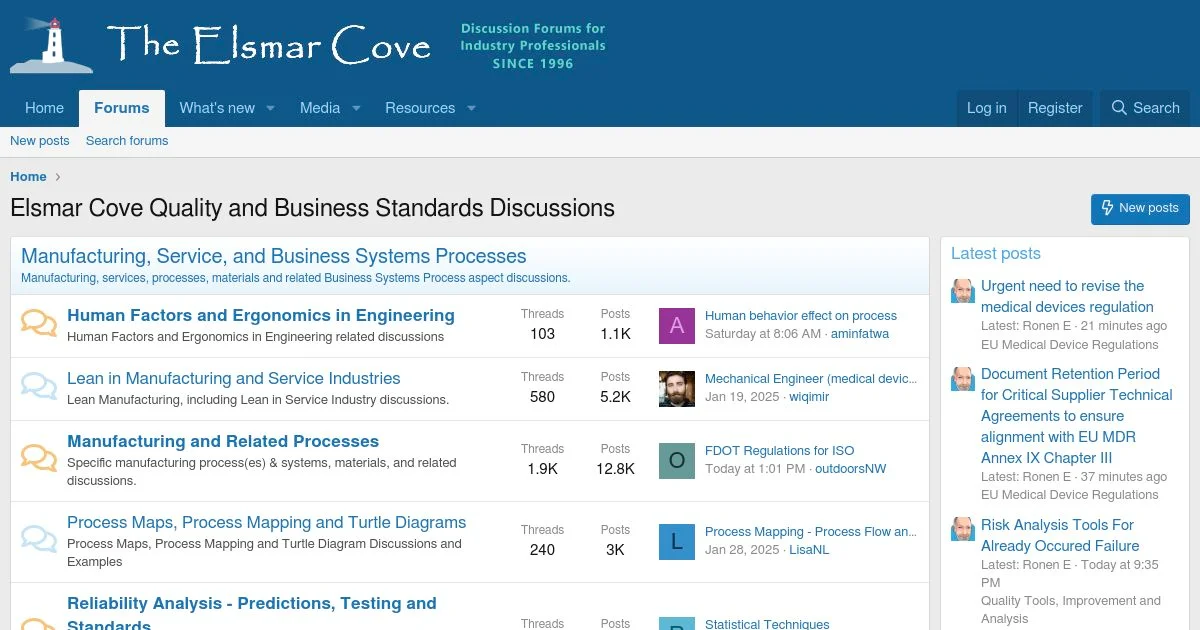
Task: Open 'EU Medical Device Regulations' under Document Retention post
Action: [x=1070, y=495]
